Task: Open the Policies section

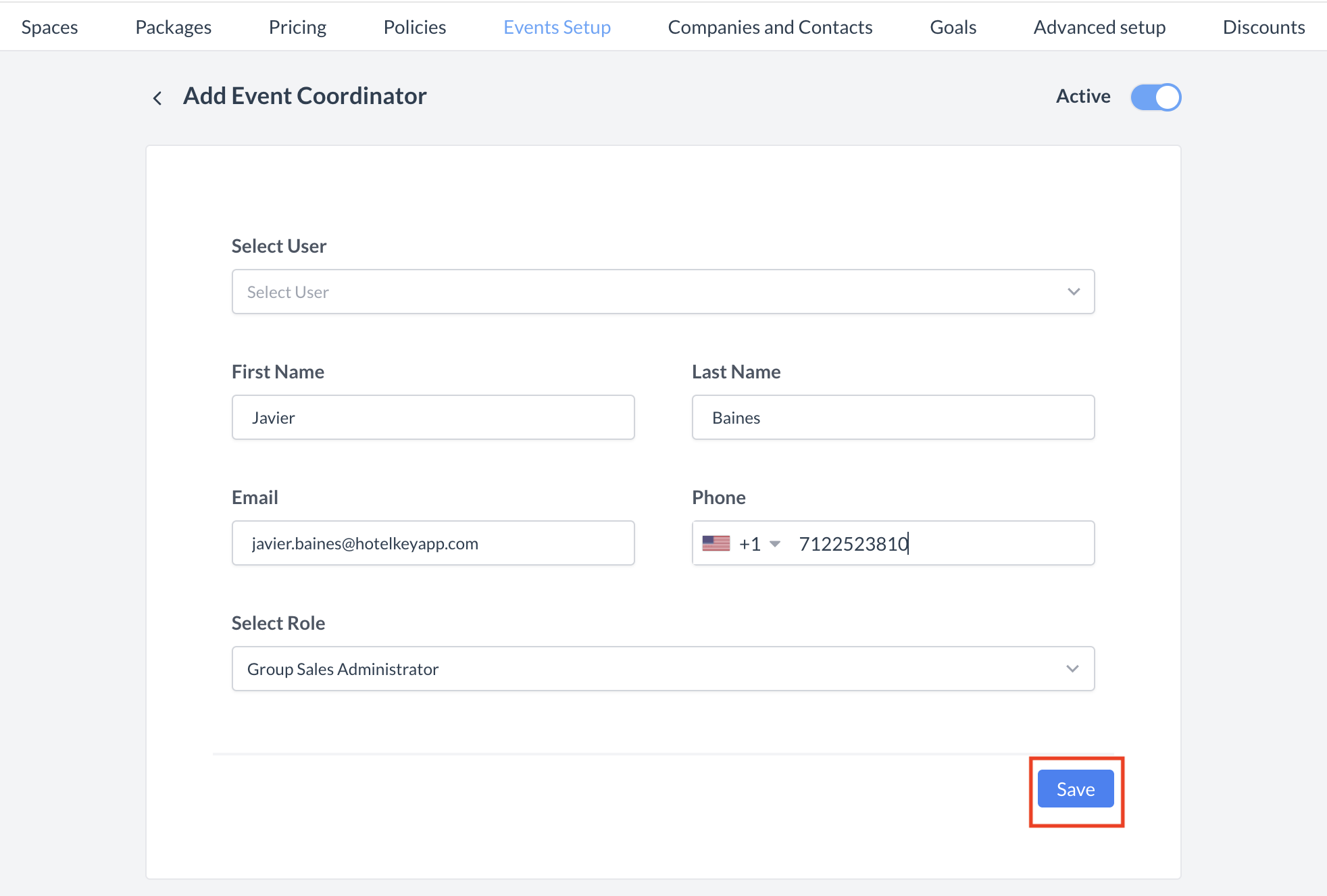Action: coord(414,27)
